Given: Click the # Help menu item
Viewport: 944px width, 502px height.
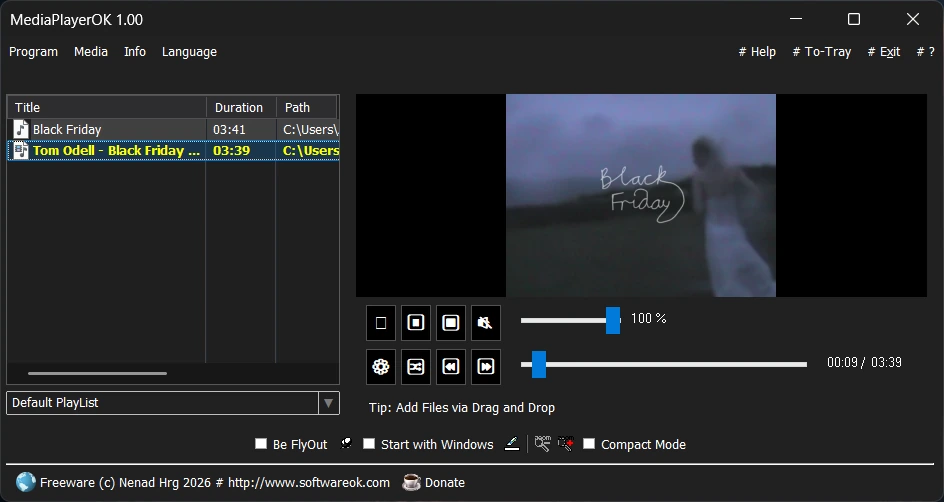Looking at the screenshot, I should click(757, 52).
